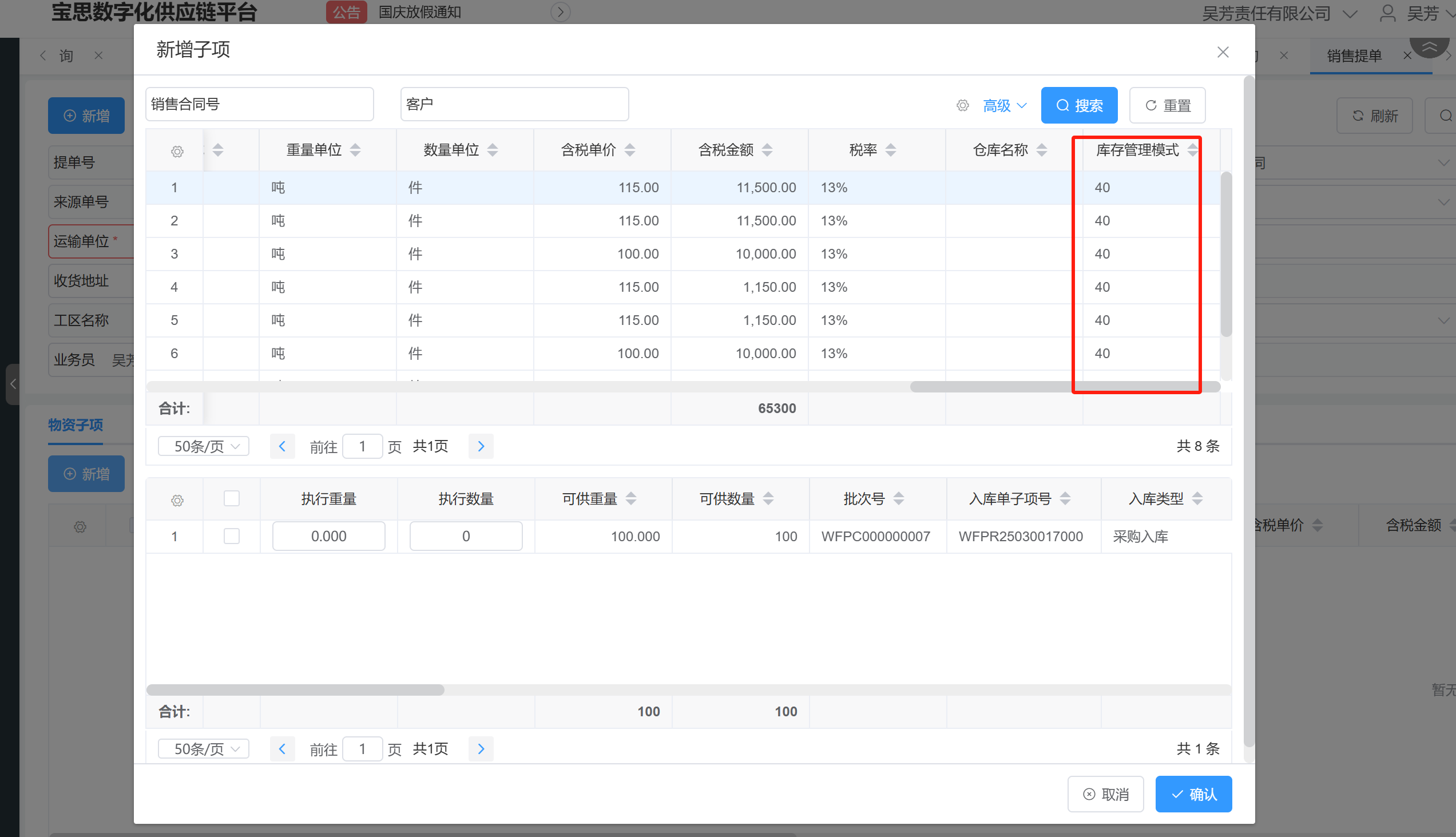Click the background 新增 button at top
Viewport: 1456px width, 837px height.
point(86,116)
